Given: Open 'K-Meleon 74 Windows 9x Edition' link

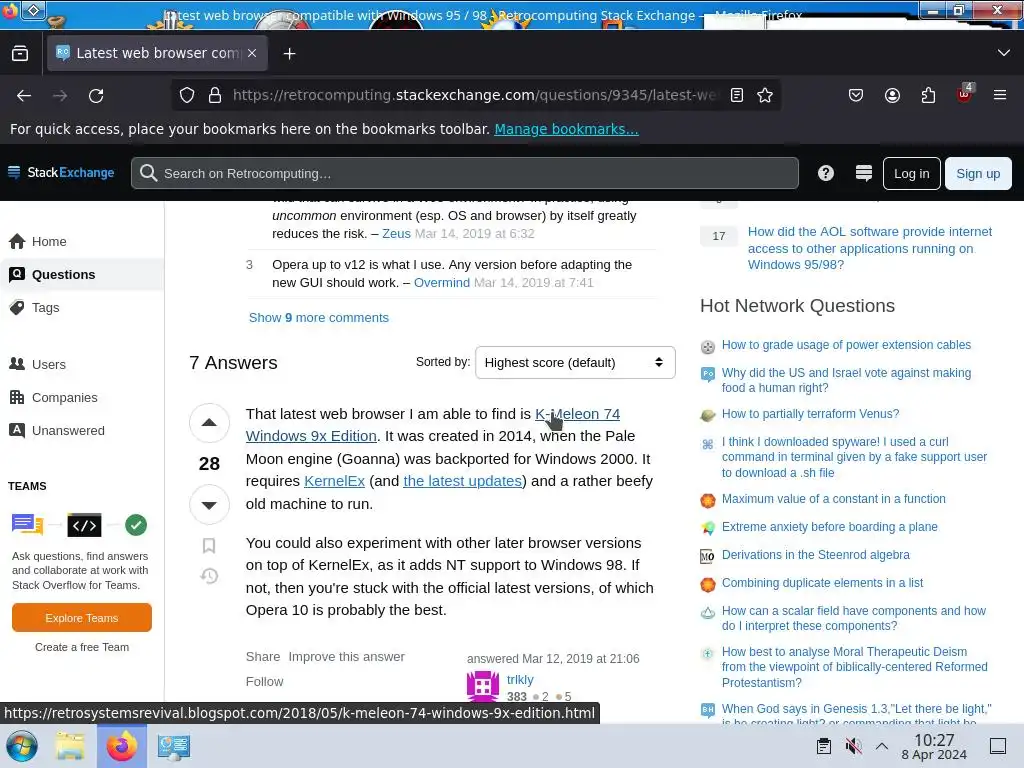Looking at the screenshot, I should pos(577,414).
